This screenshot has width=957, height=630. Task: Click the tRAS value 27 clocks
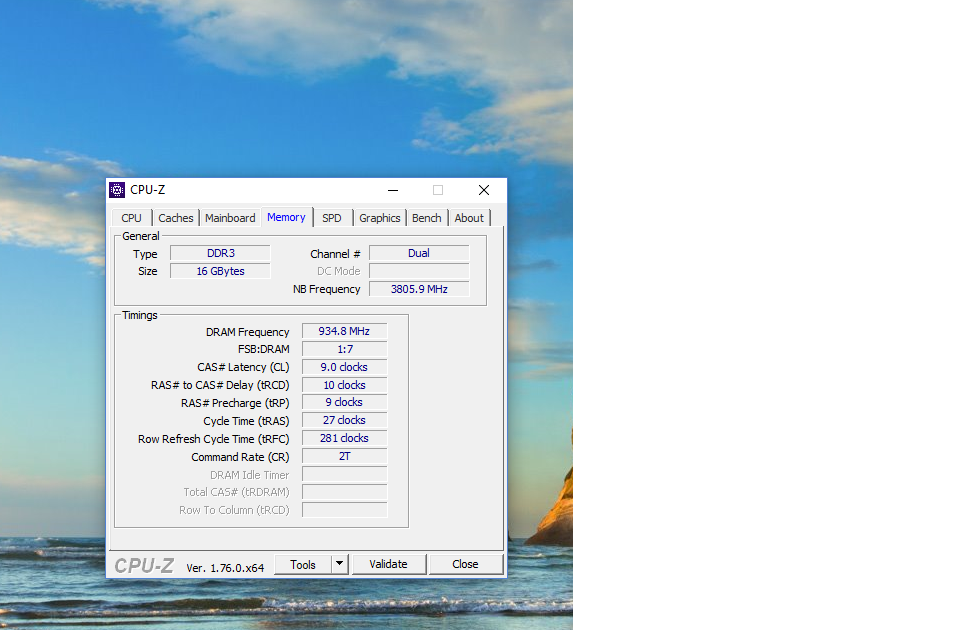click(x=345, y=420)
